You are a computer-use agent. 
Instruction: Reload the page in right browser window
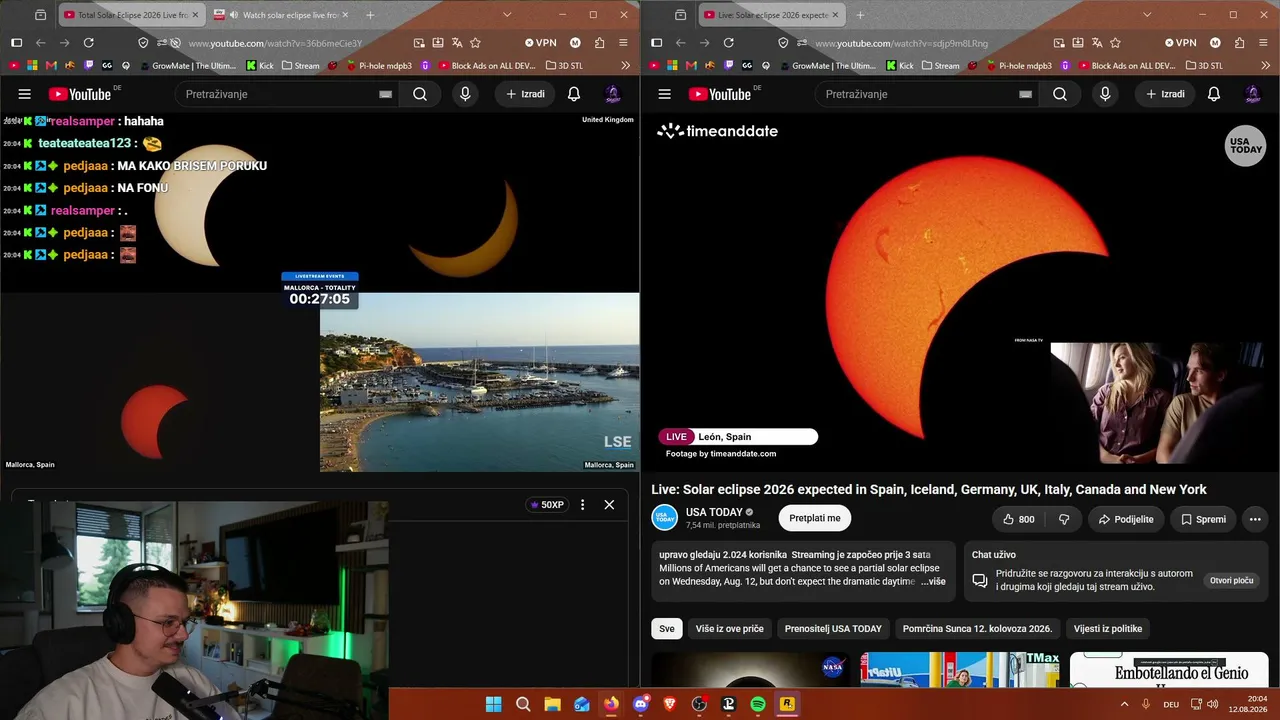click(728, 43)
